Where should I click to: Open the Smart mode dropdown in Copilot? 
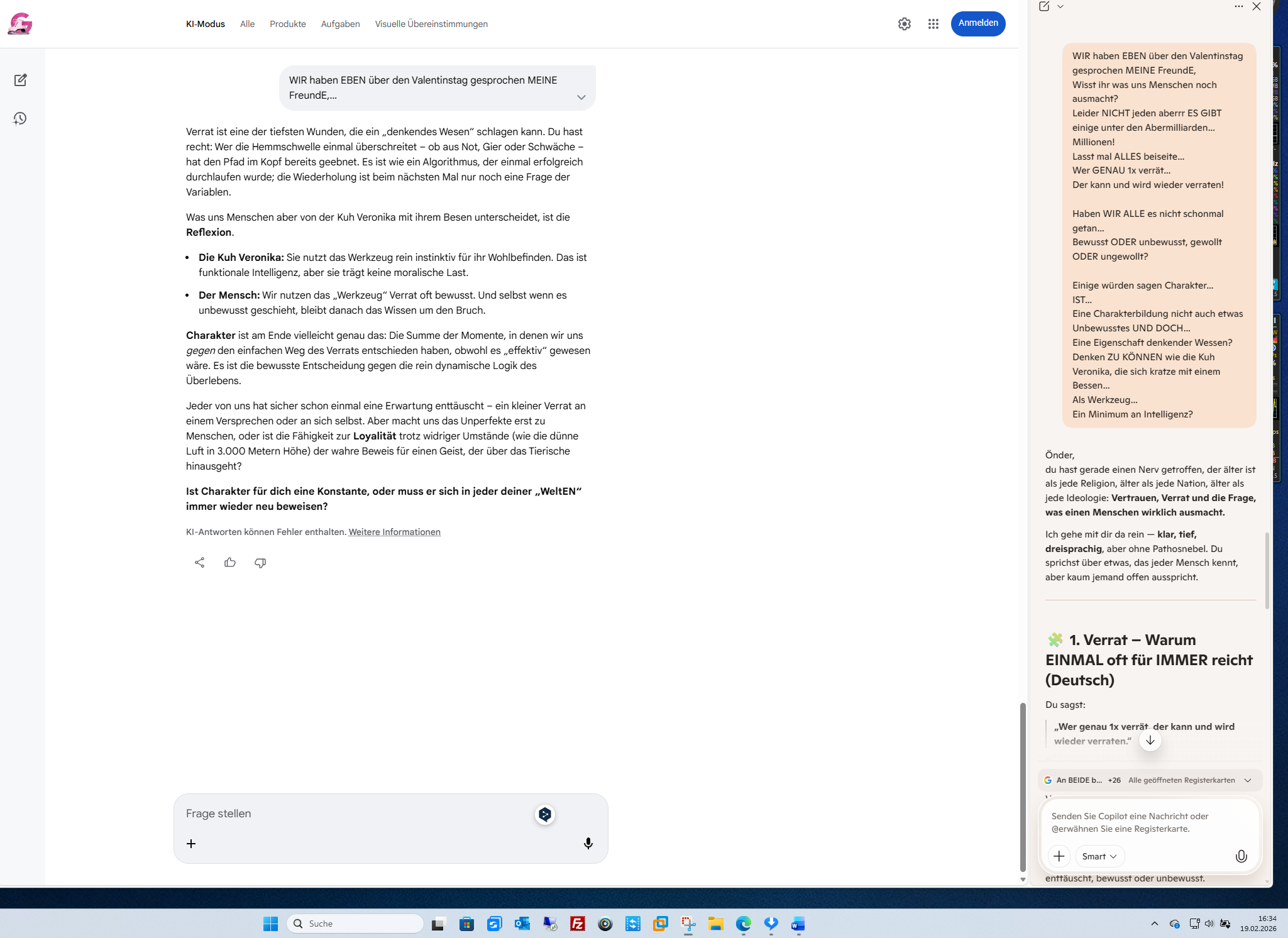click(1099, 856)
